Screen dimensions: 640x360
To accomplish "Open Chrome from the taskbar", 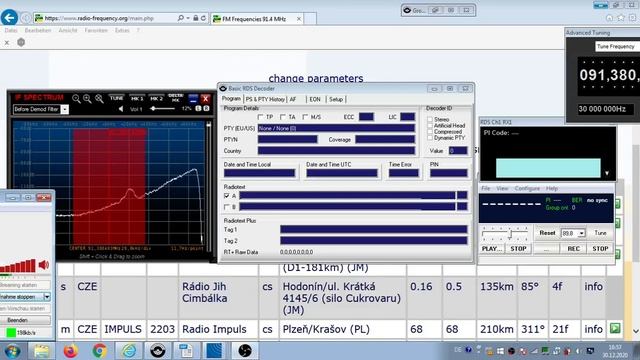I will click(99, 351).
